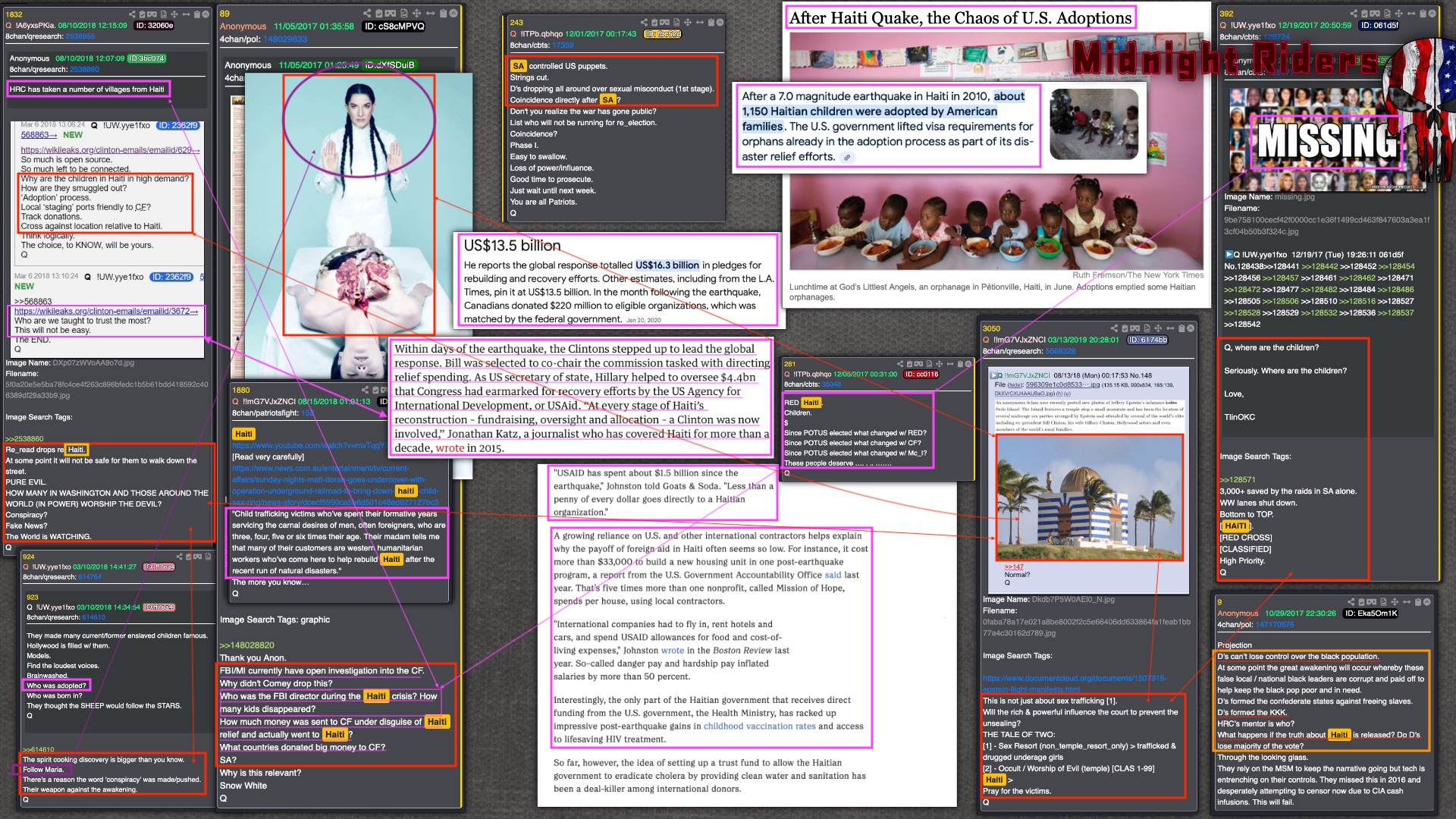
Task: Click clipboard icon on post 89
Action: tap(444, 14)
